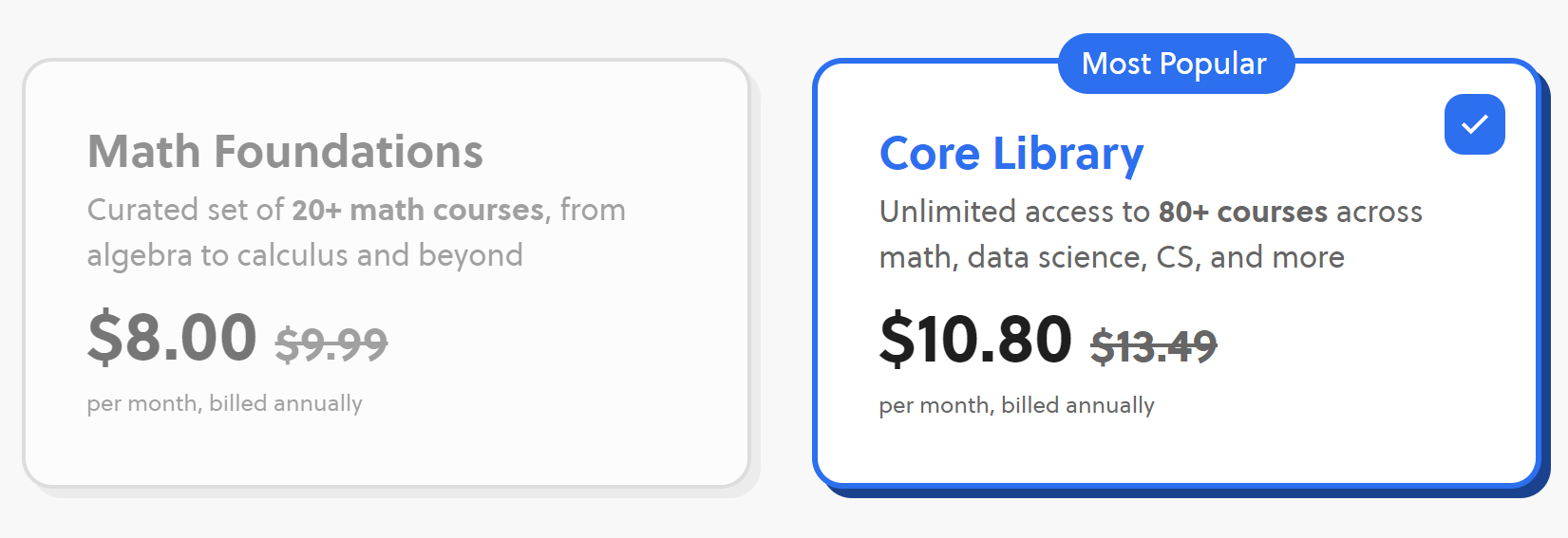Click "Unlimited access to" description text

tap(1014, 212)
